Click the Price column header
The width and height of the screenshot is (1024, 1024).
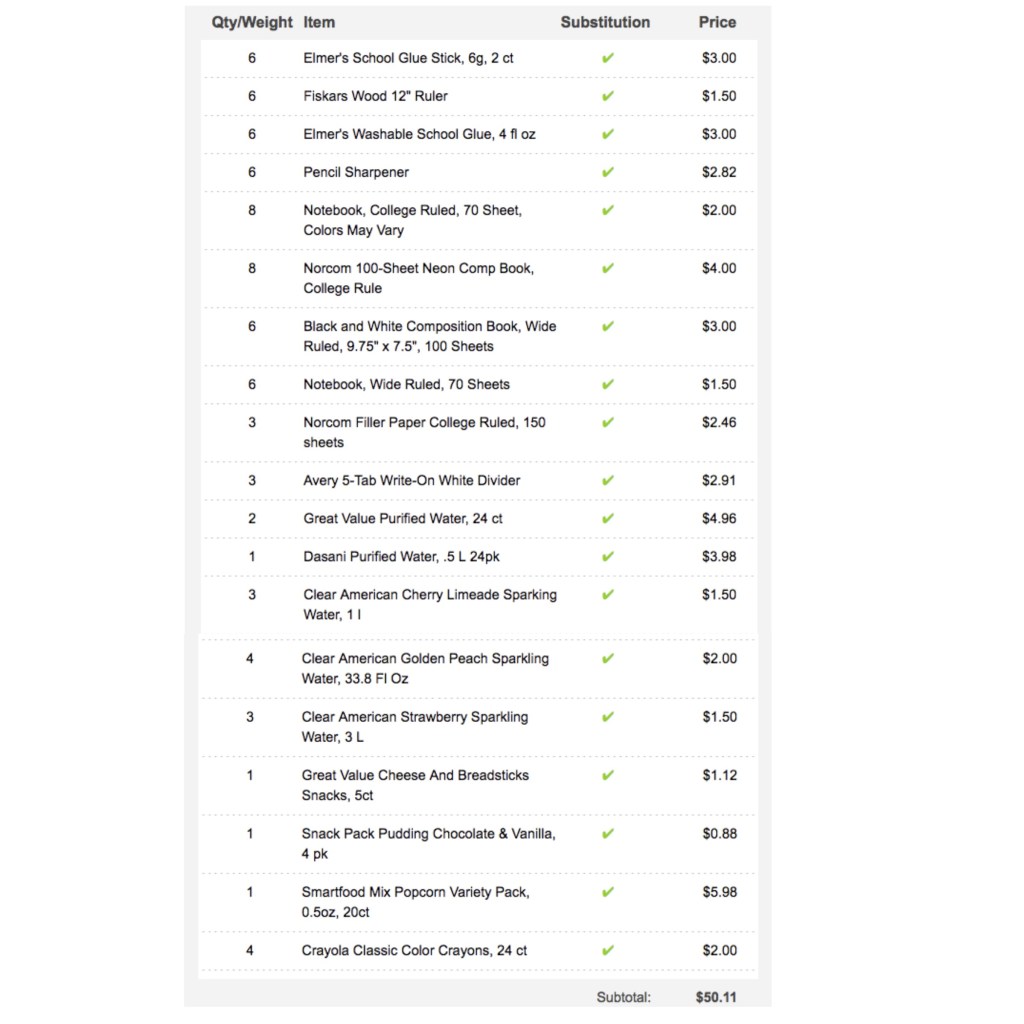tap(717, 22)
